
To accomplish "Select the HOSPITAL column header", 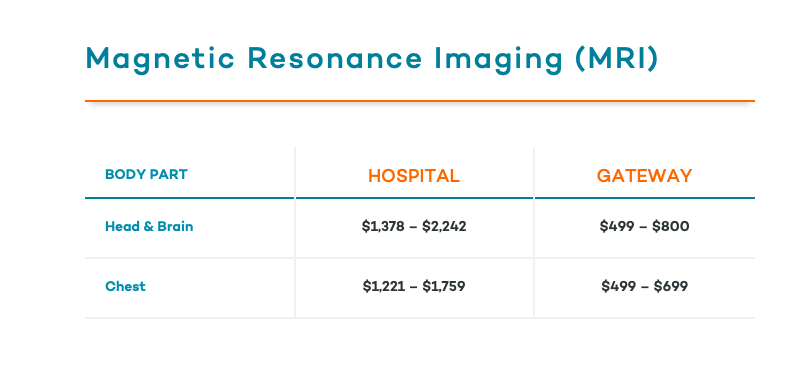I will tap(414, 176).
